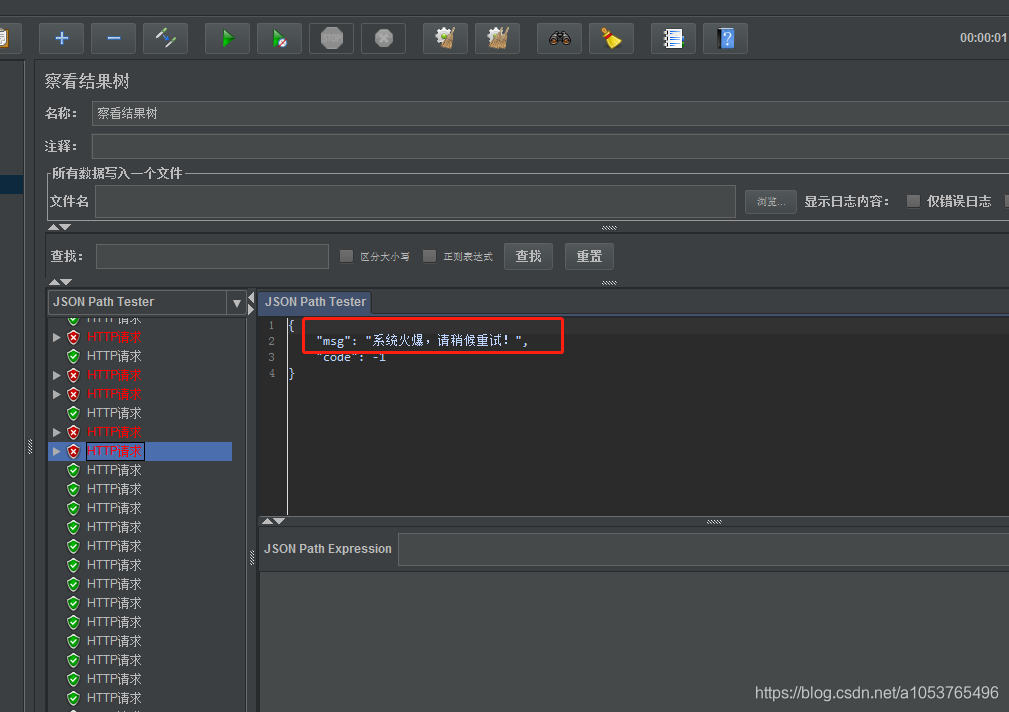The height and width of the screenshot is (712, 1009).
Task: Click the JSON Path Expression input field
Action: [x=700, y=548]
